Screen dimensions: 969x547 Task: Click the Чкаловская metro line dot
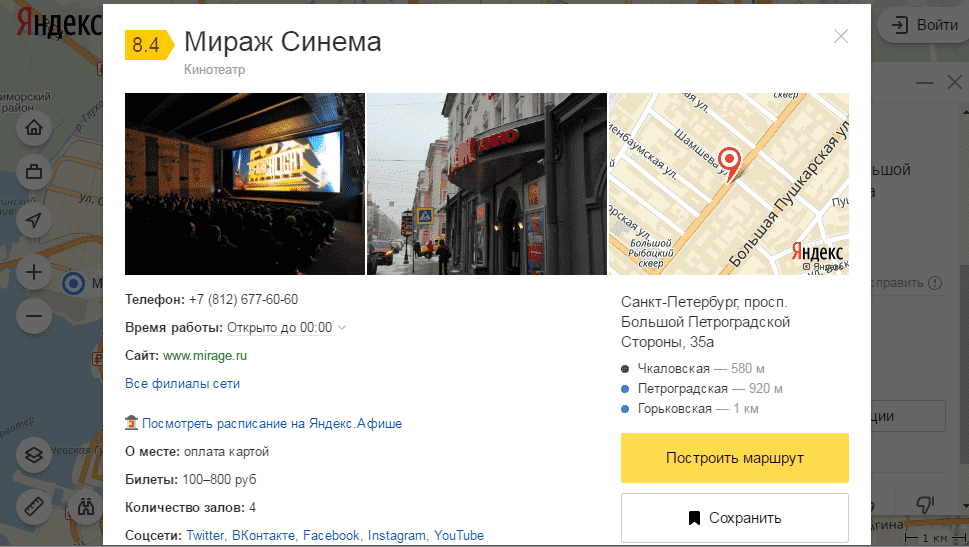625,369
